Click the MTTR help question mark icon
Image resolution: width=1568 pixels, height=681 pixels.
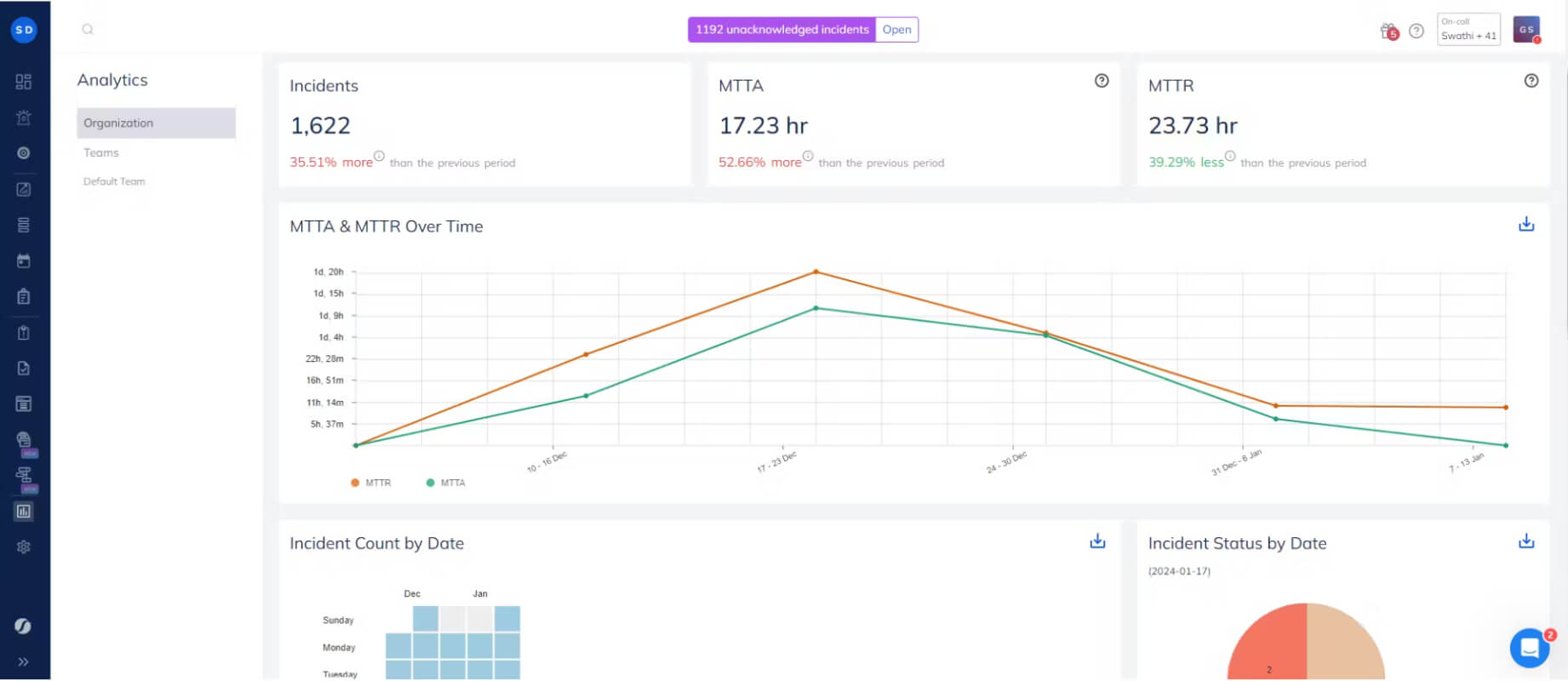pos(1531,81)
